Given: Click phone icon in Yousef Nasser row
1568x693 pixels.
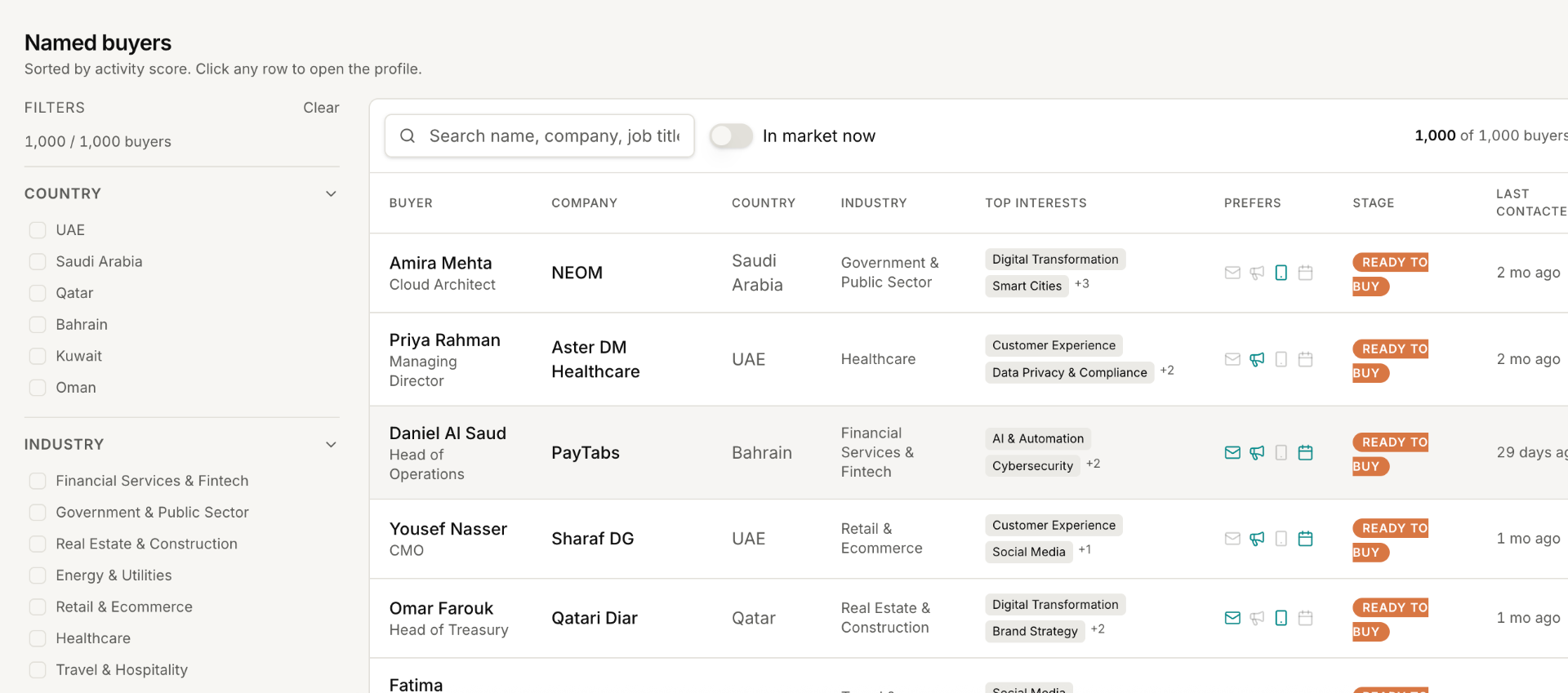Looking at the screenshot, I should click(x=1281, y=539).
